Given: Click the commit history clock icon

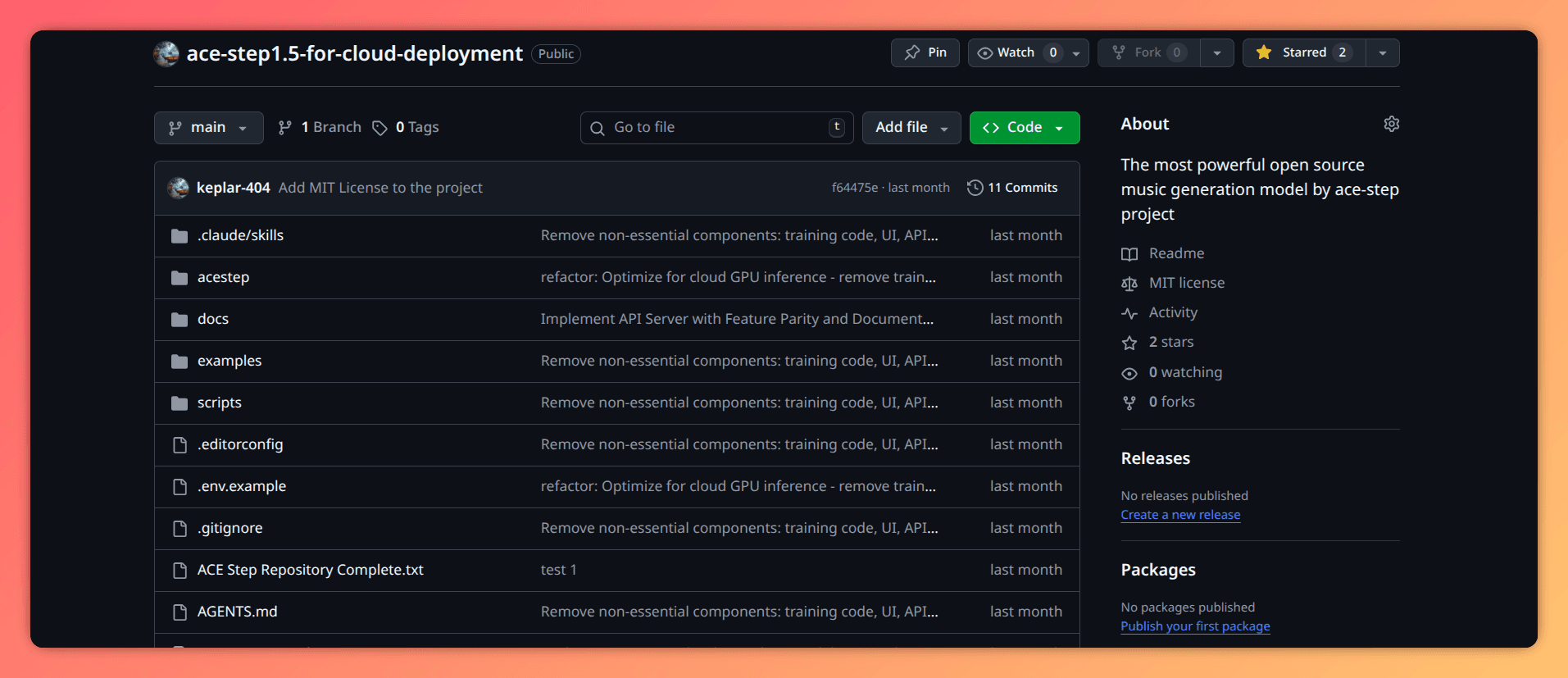Looking at the screenshot, I should (975, 188).
